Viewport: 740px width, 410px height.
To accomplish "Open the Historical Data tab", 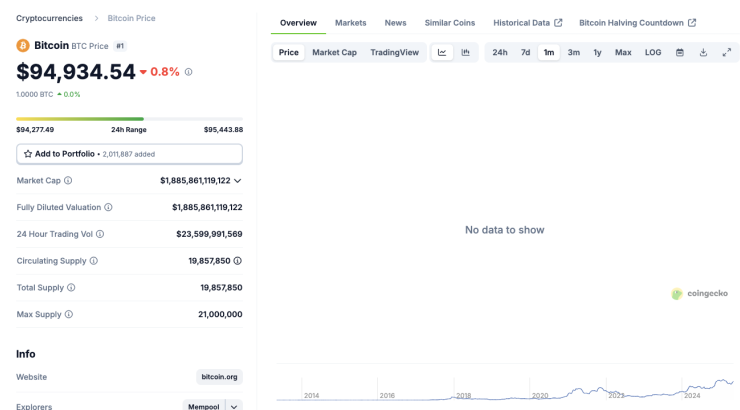I will click(528, 23).
